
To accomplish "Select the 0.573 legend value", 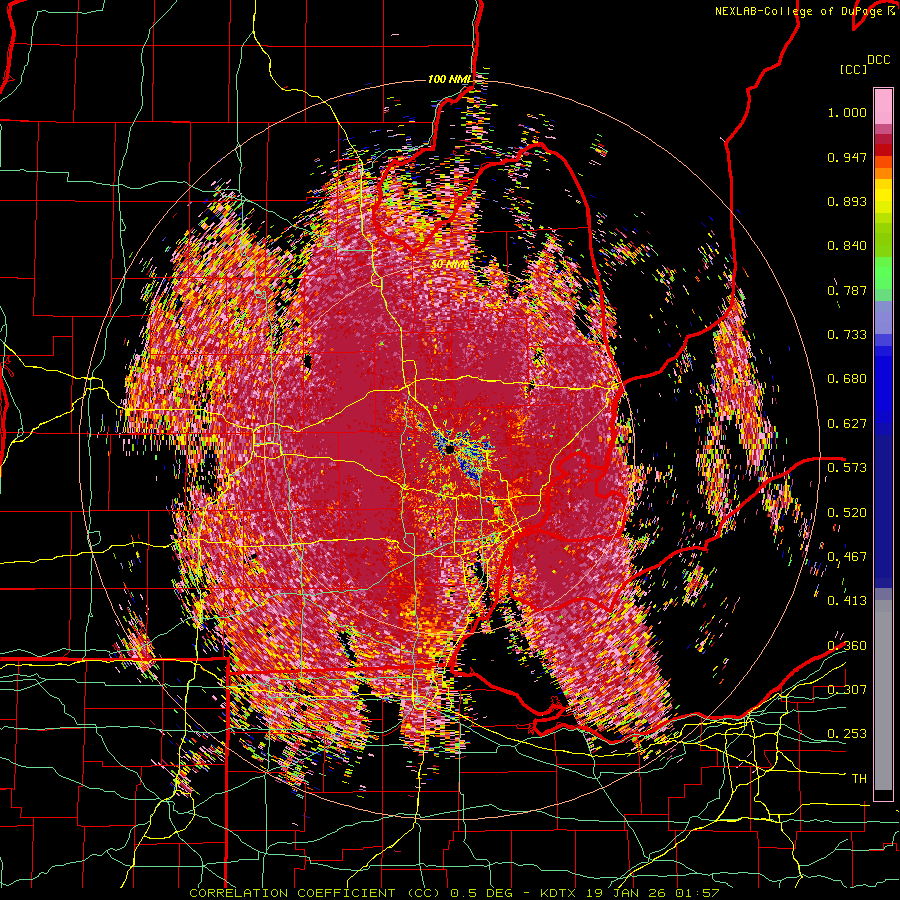I will coord(847,468).
